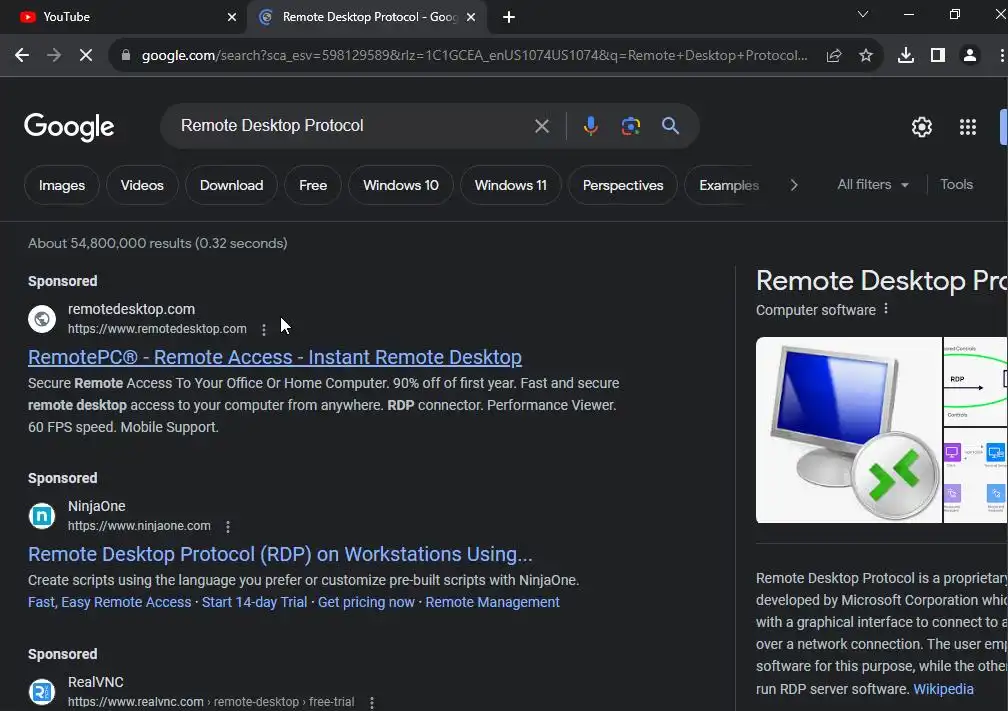Open search Tools
This screenshot has height=711, width=1008.
tap(956, 184)
